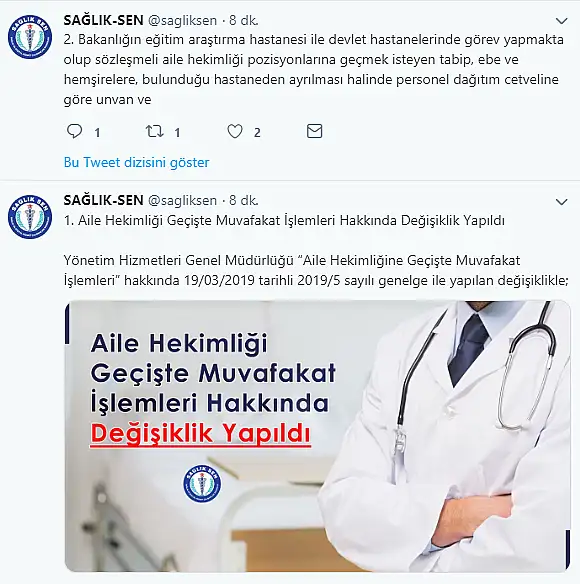This screenshot has width=580, height=584.
Task: Retweet the first tweet about aile hekimliği
Action: click(x=154, y=131)
